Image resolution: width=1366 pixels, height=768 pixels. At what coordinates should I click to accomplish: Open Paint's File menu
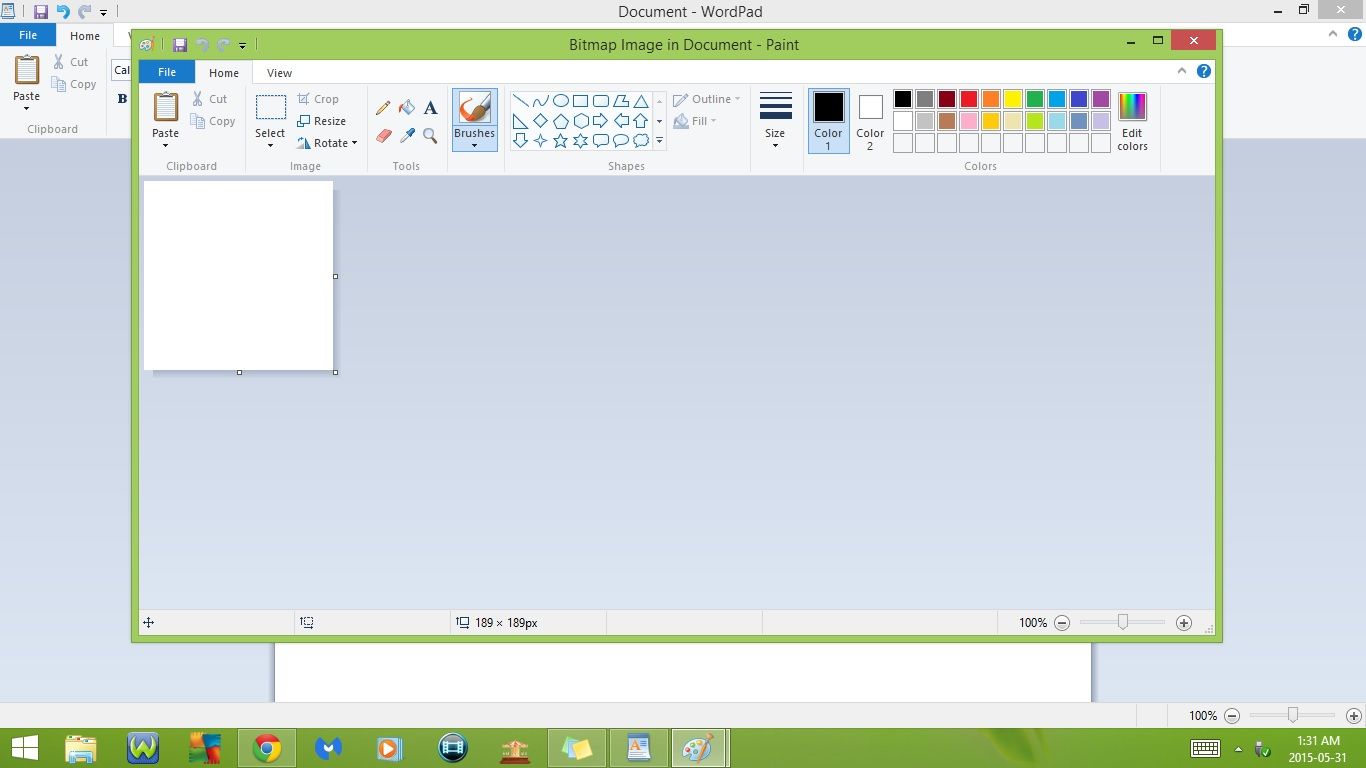167,72
